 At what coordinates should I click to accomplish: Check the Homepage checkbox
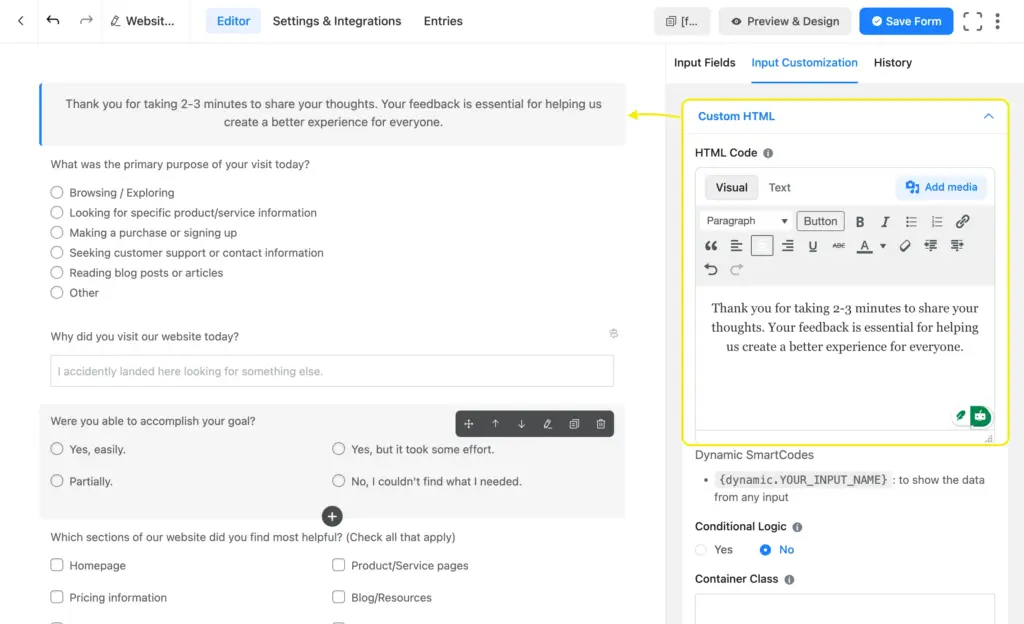(x=57, y=565)
